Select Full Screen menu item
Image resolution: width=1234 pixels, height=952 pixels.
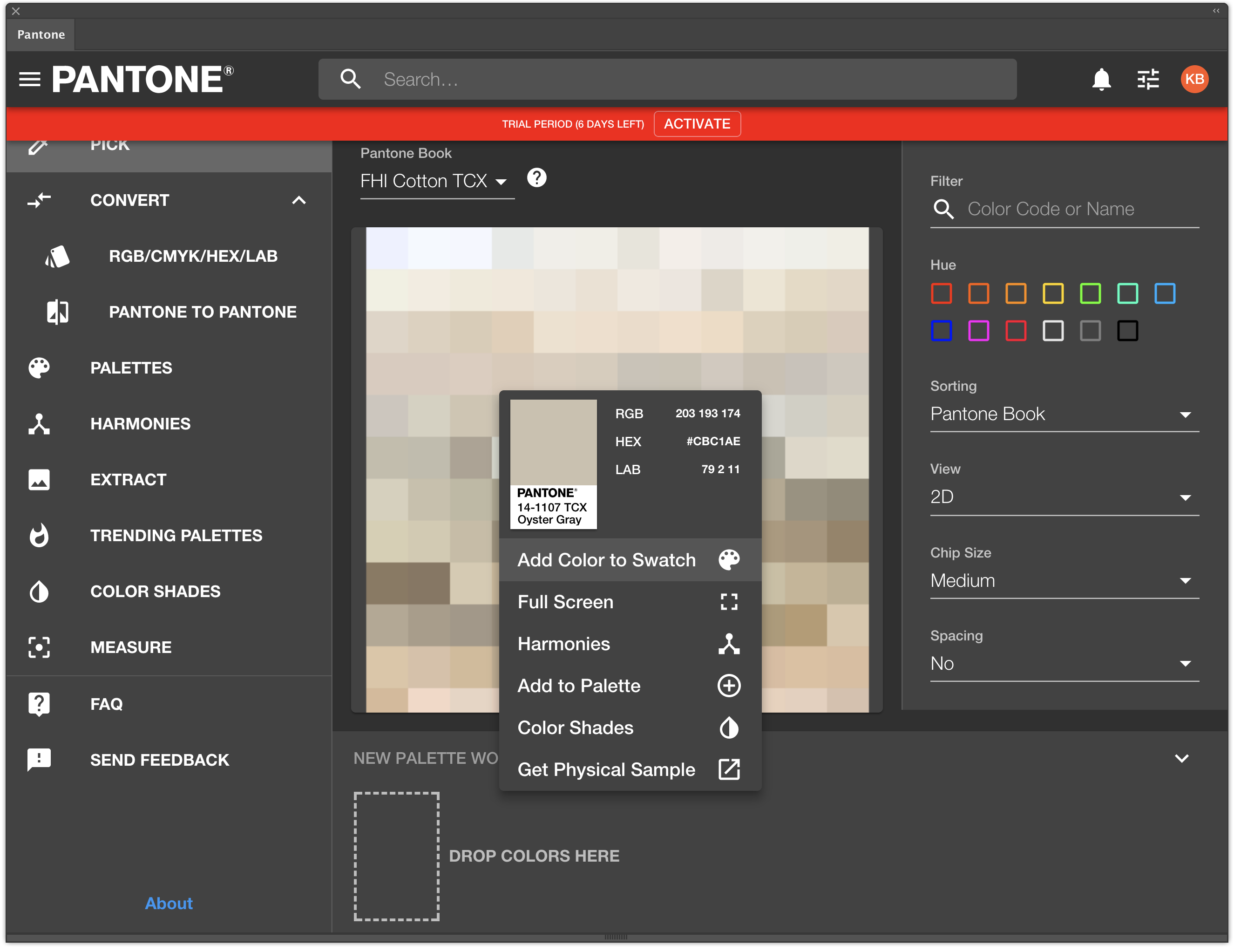click(x=630, y=602)
